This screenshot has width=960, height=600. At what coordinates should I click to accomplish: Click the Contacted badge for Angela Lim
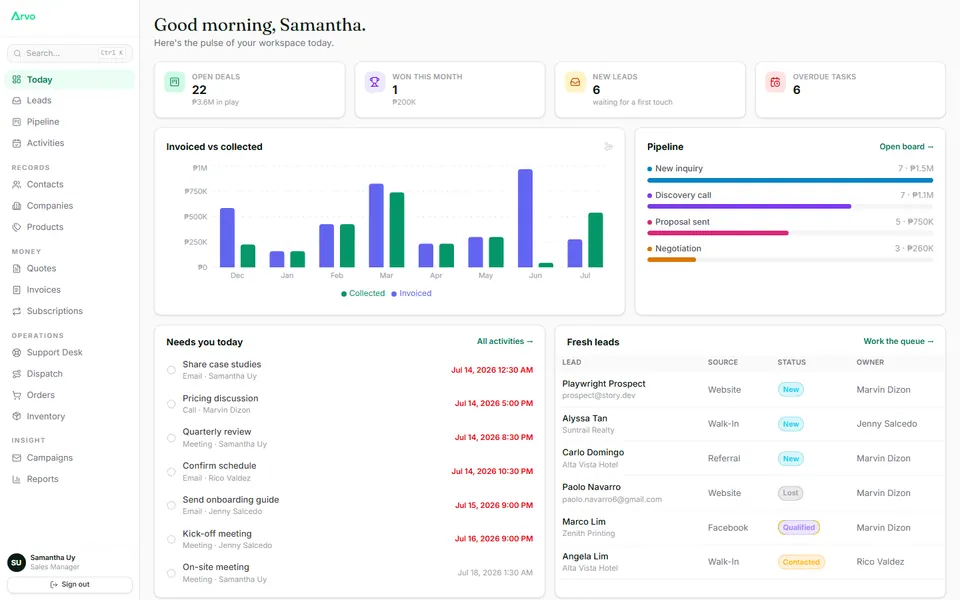click(801, 562)
